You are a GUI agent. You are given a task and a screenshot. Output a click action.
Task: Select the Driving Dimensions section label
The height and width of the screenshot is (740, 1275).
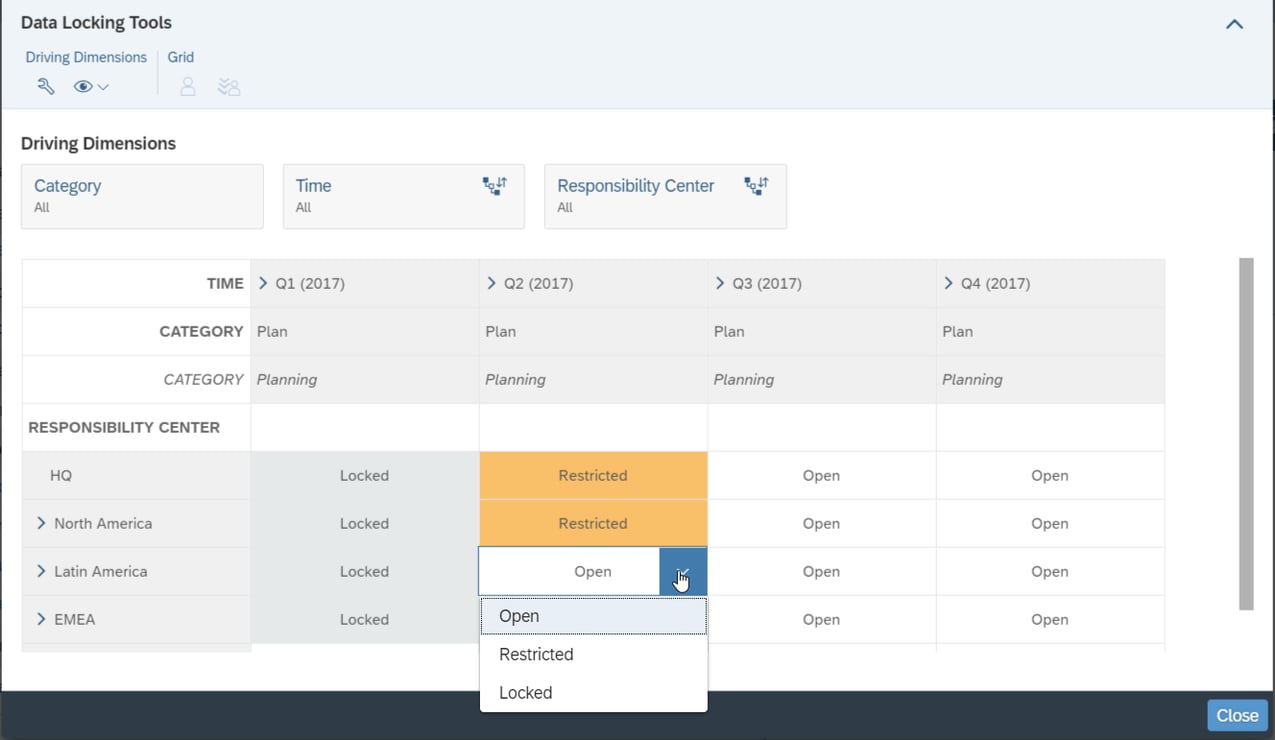coord(85,57)
